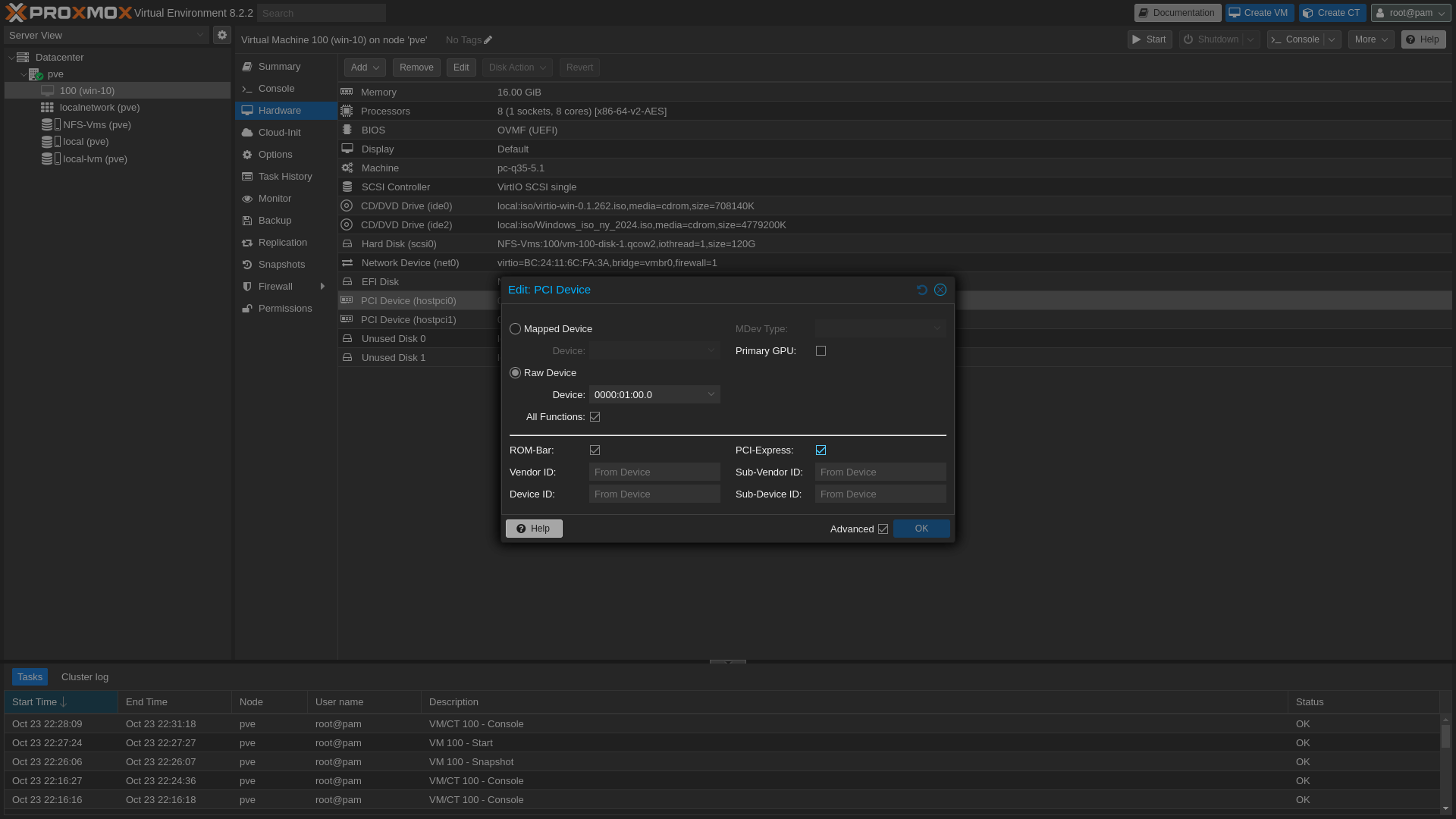Open the raw Device 0000:01:00.0 dropdown

pyautogui.click(x=711, y=394)
